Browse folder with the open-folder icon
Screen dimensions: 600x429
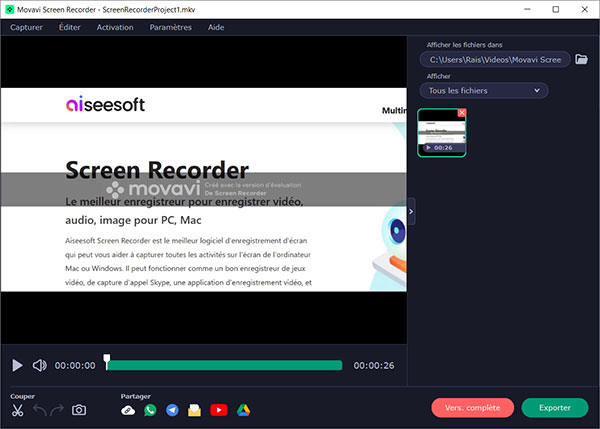[x=581, y=59]
